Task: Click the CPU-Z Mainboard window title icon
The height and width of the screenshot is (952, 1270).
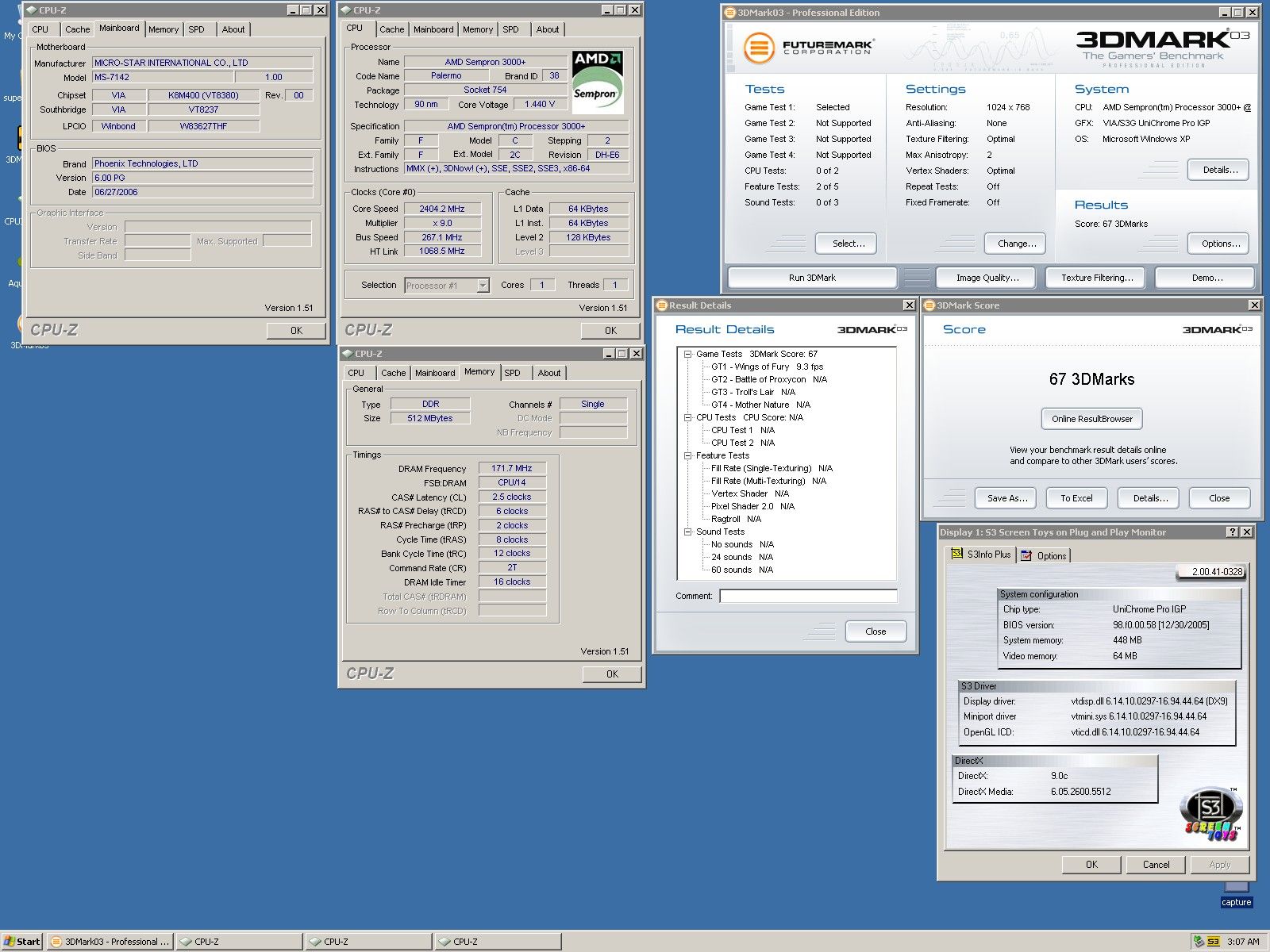Action: coord(31,10)
